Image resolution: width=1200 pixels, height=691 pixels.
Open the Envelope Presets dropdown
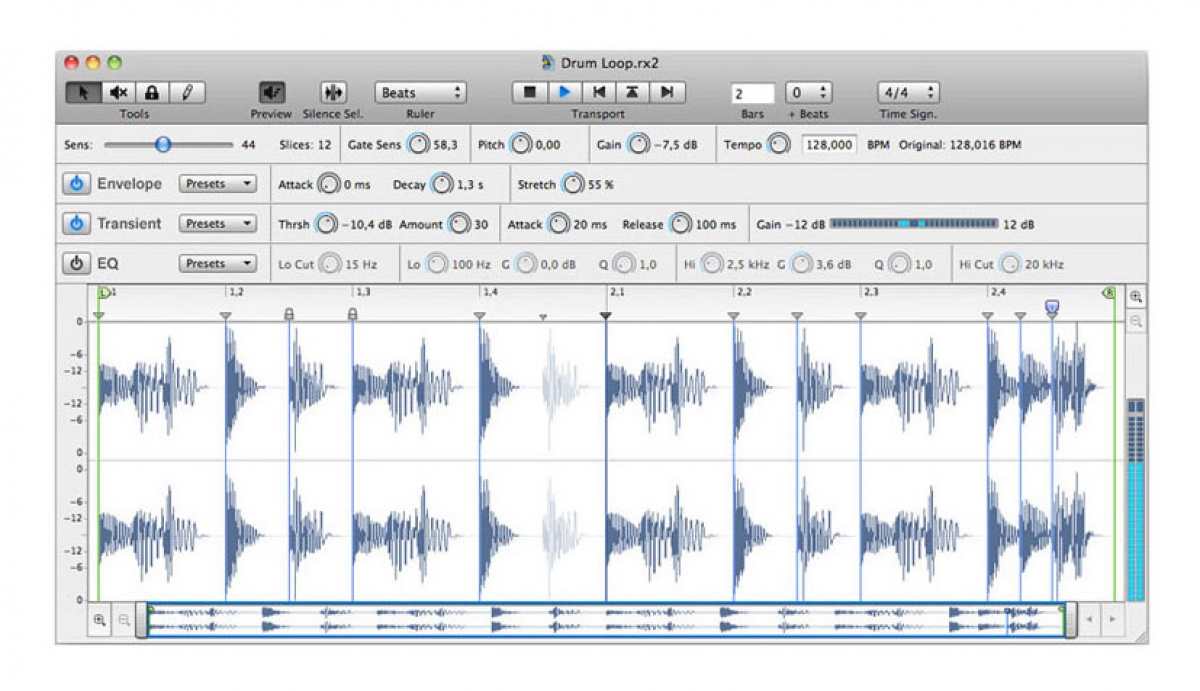(x=218, y=184)
